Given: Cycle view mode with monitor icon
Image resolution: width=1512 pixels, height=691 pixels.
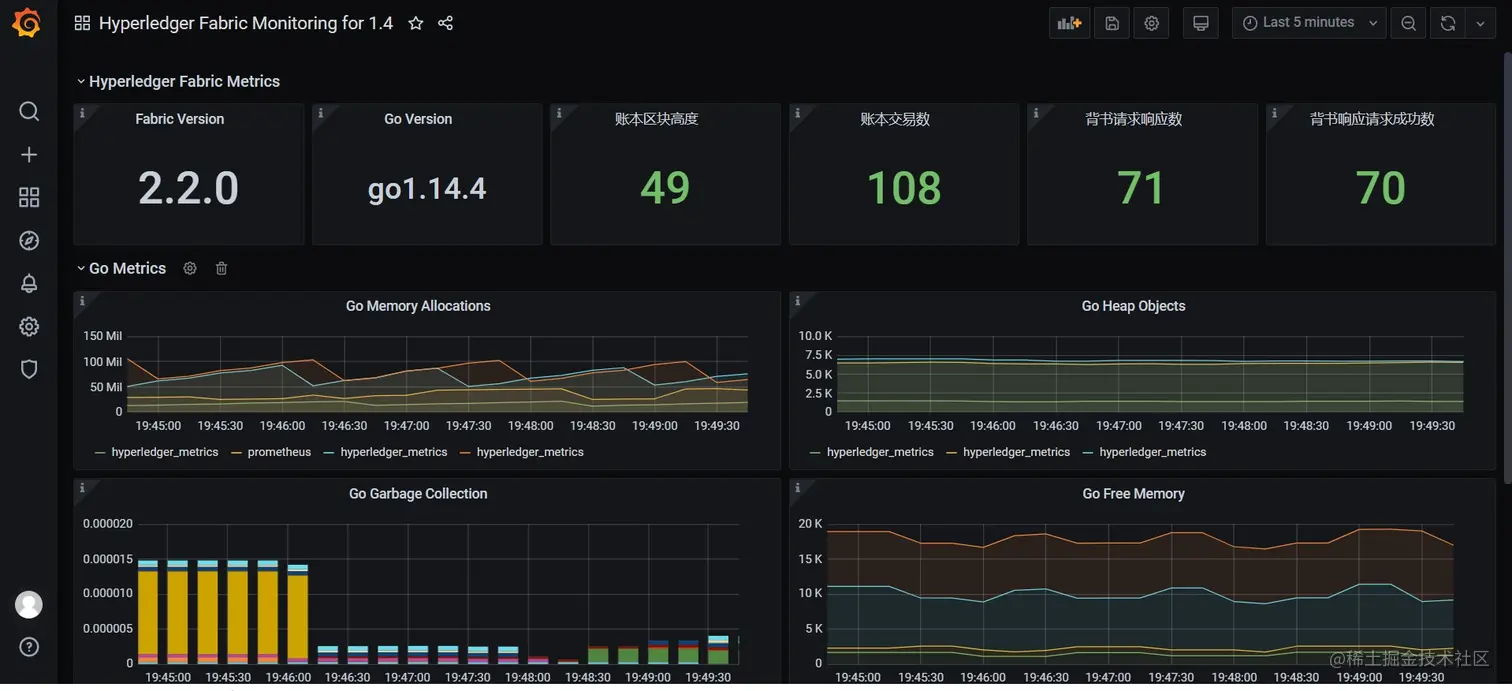Looking at the screenshot, I should tap(1201, 23).
